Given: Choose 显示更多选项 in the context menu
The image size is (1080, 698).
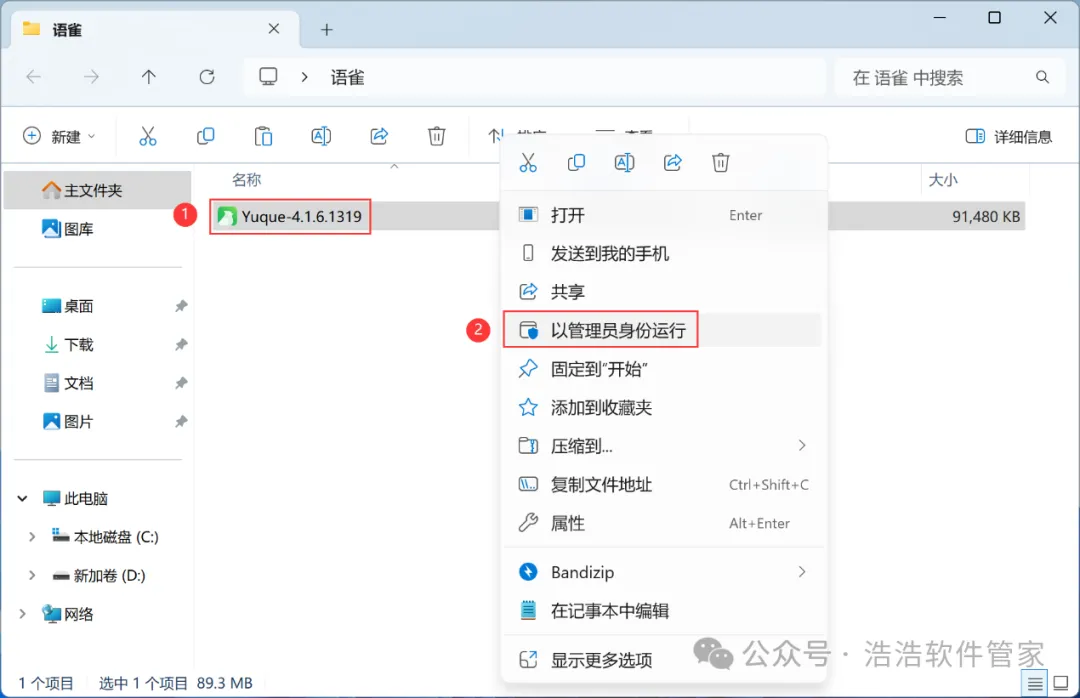Looking at the screenshot, I should (x=665, y=660).
